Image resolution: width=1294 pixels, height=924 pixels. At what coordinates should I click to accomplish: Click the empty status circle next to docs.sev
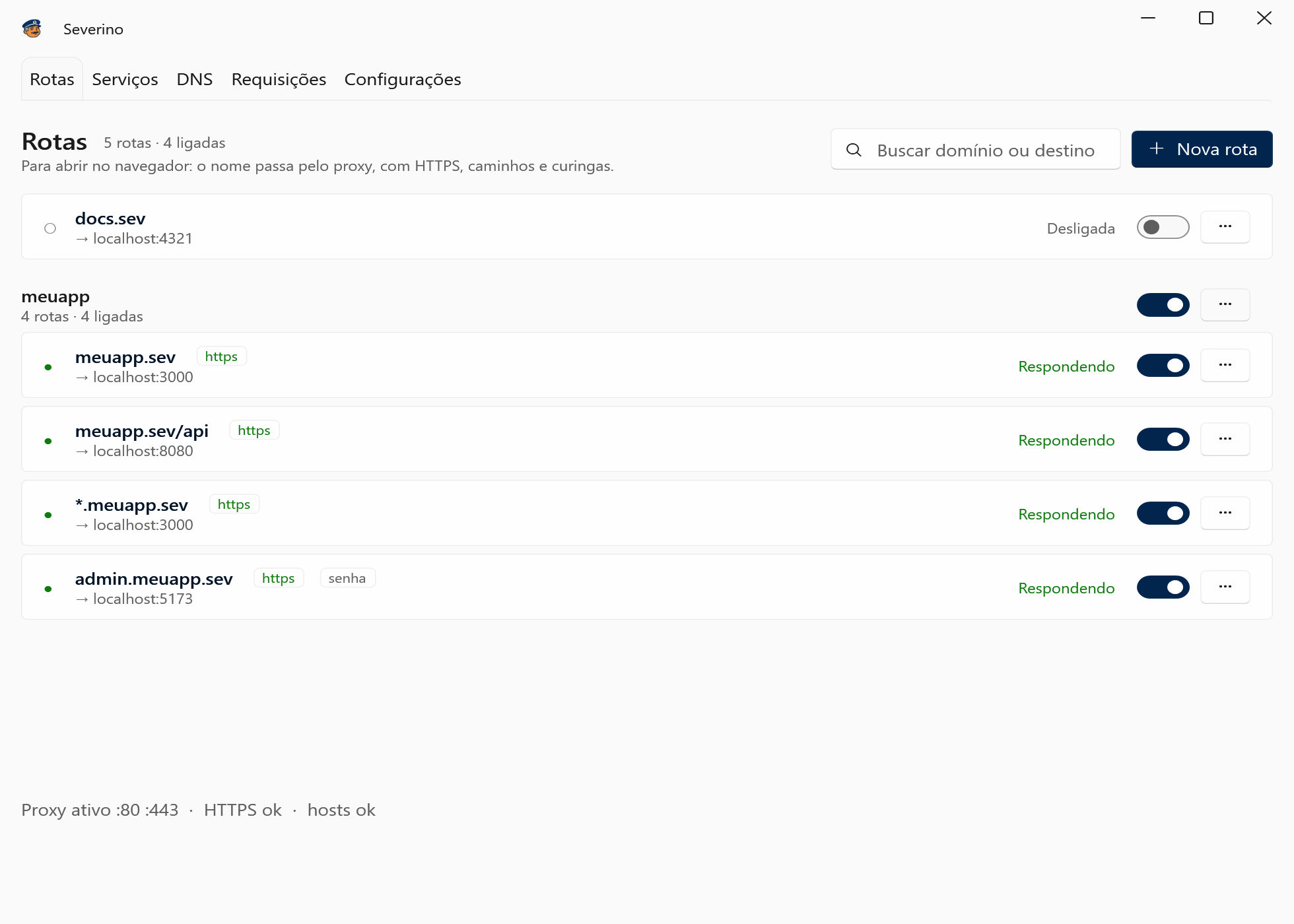(50, 228)
